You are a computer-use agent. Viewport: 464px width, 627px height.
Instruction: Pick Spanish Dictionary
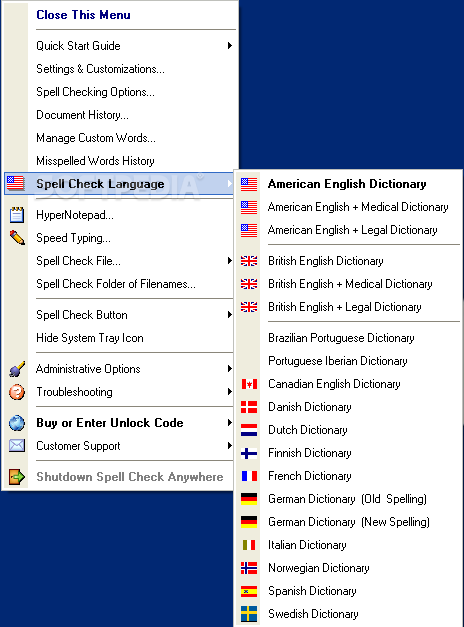pyautogui.click(x=312, y=591)
